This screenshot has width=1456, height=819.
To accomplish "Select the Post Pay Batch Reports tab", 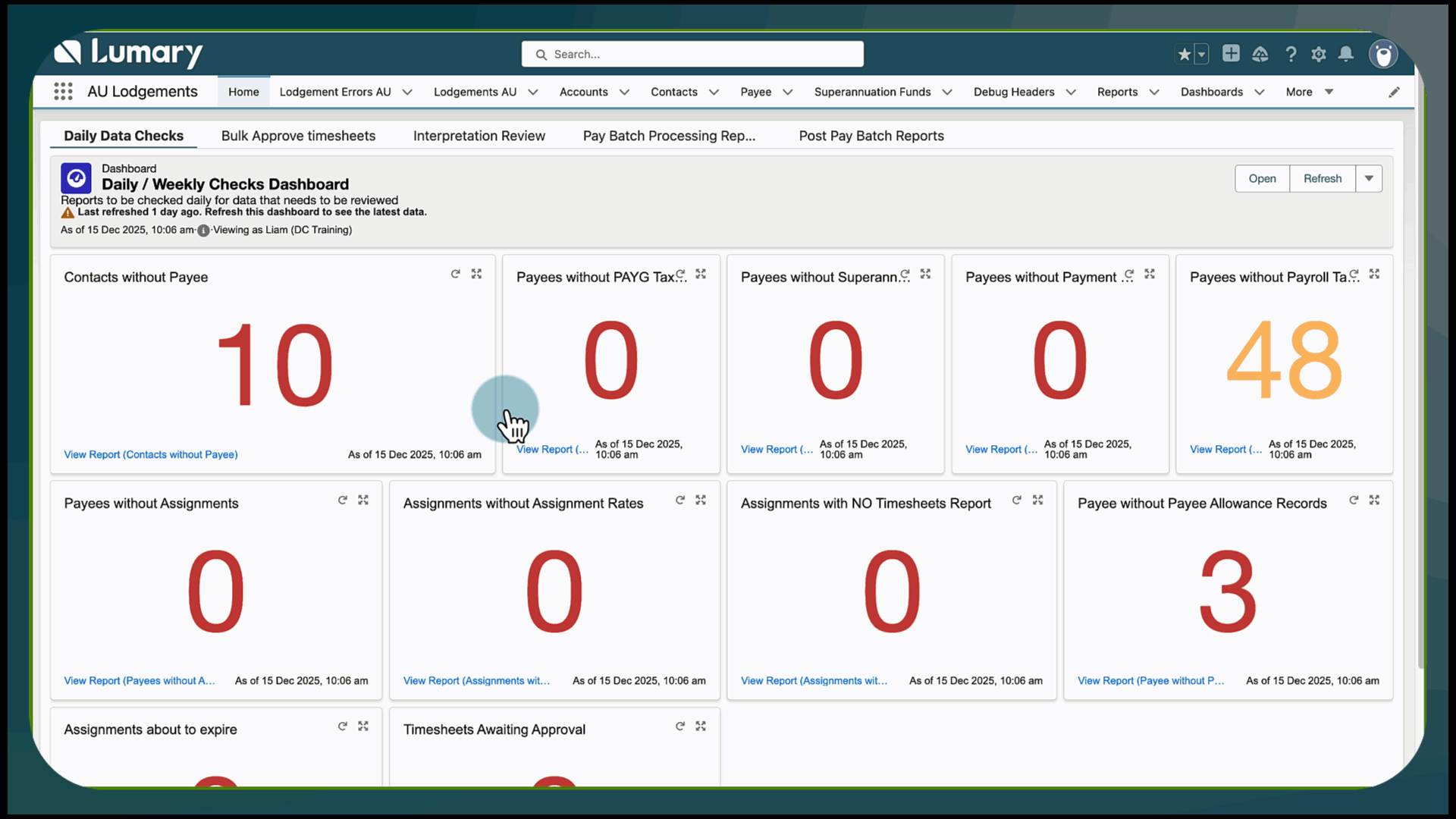I will click(871, 136).
